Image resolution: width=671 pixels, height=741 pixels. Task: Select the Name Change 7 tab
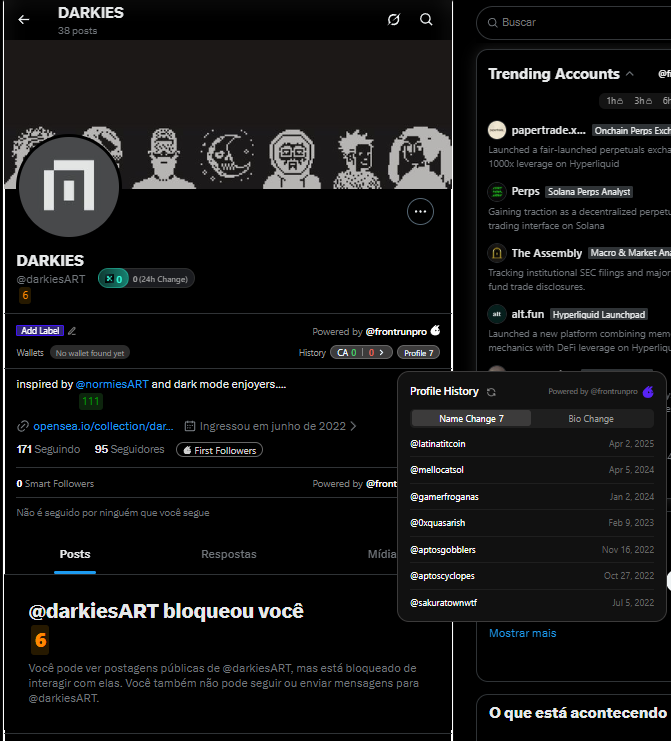point(471,419)
